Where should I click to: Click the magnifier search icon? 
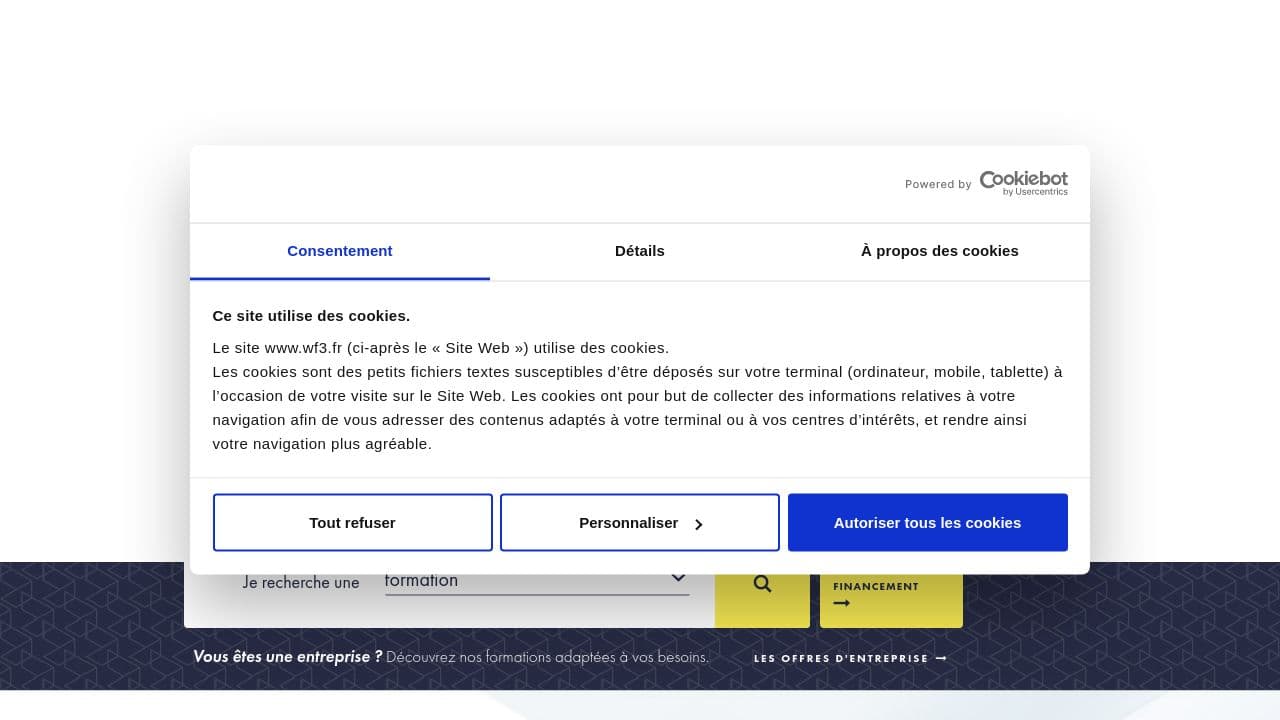point(762,584)
